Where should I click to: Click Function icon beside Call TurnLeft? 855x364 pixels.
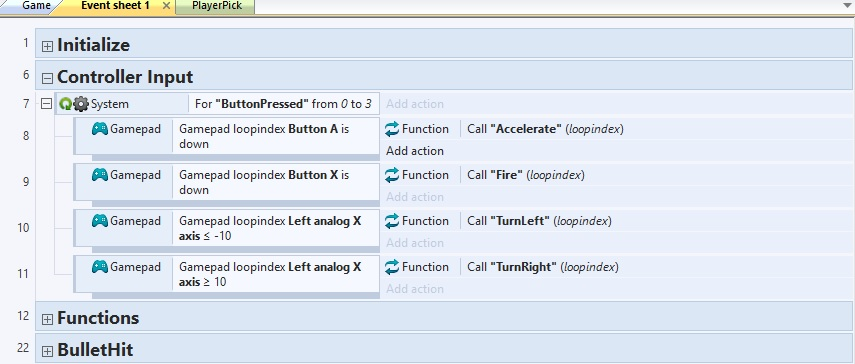392,221
